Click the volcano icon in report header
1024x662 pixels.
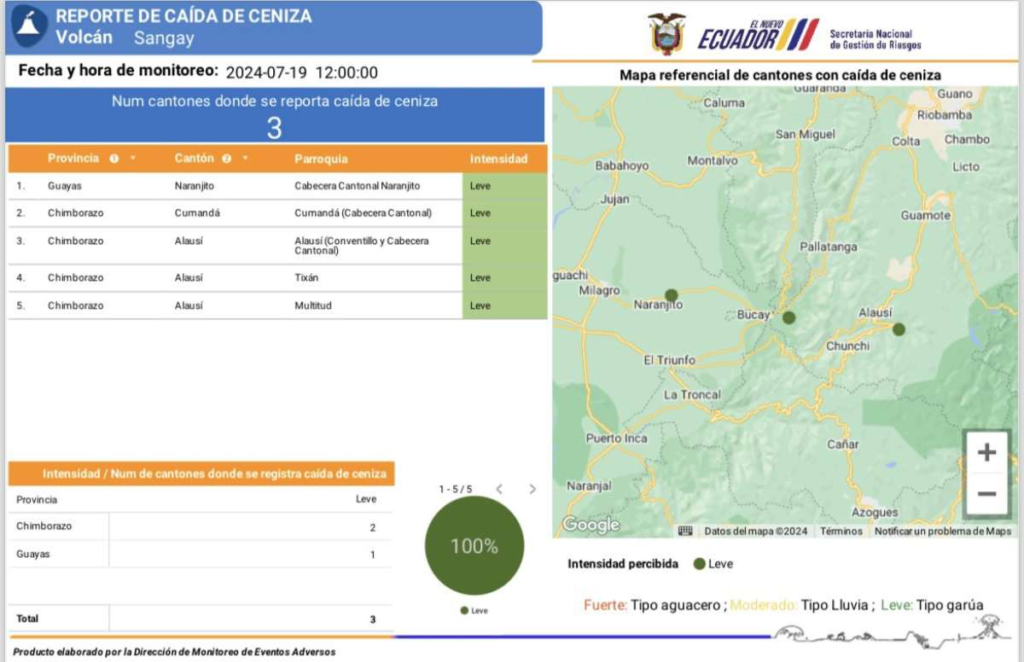coord(30,27)
